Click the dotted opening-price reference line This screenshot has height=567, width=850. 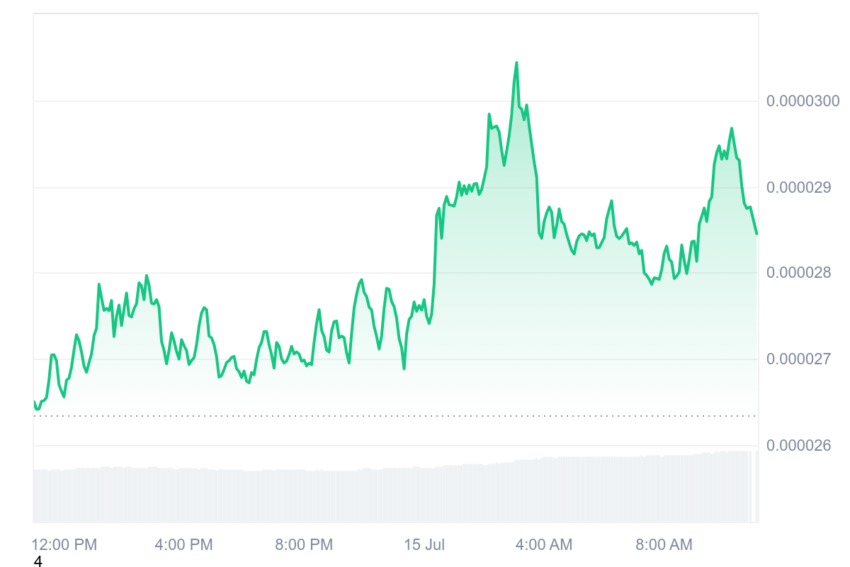[395, 416]
